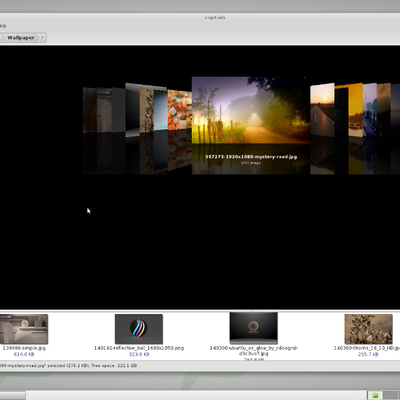The image size is (400, 400).
Task: Click the 140192-reflective_ball_1680x1050.png file name
Action: pos(139,348)
